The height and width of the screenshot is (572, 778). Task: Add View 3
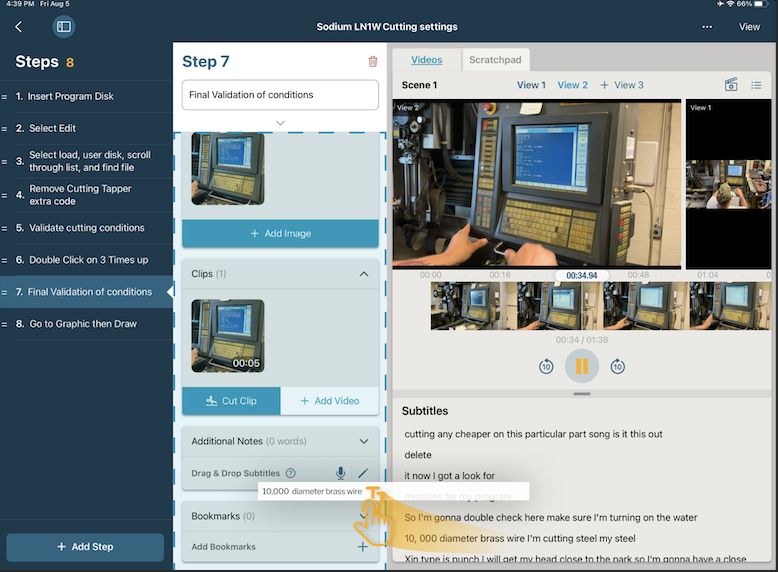[x=622, y=85]
